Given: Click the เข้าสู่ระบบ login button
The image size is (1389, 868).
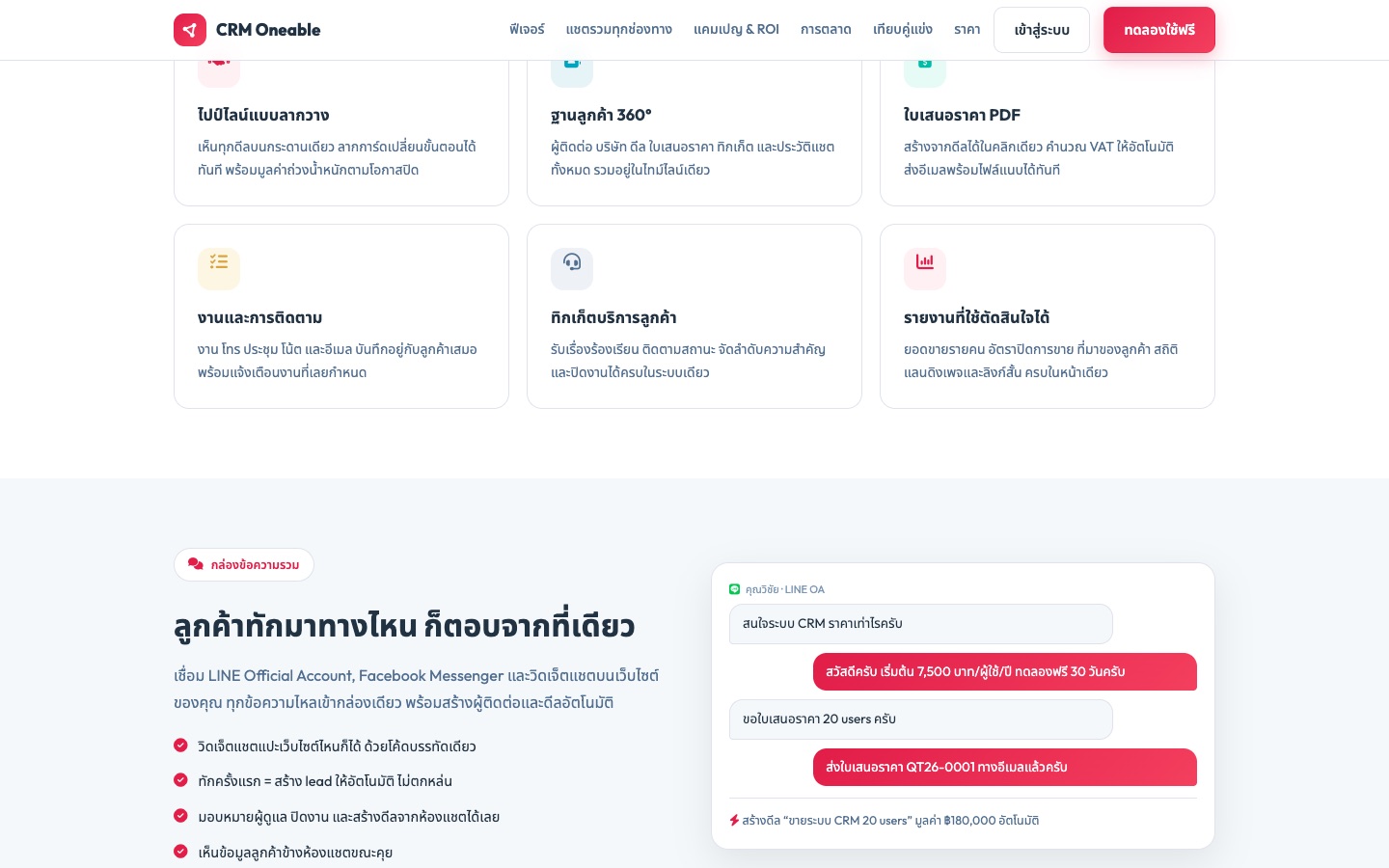Looking at the screenshot, I should 1042,30.
